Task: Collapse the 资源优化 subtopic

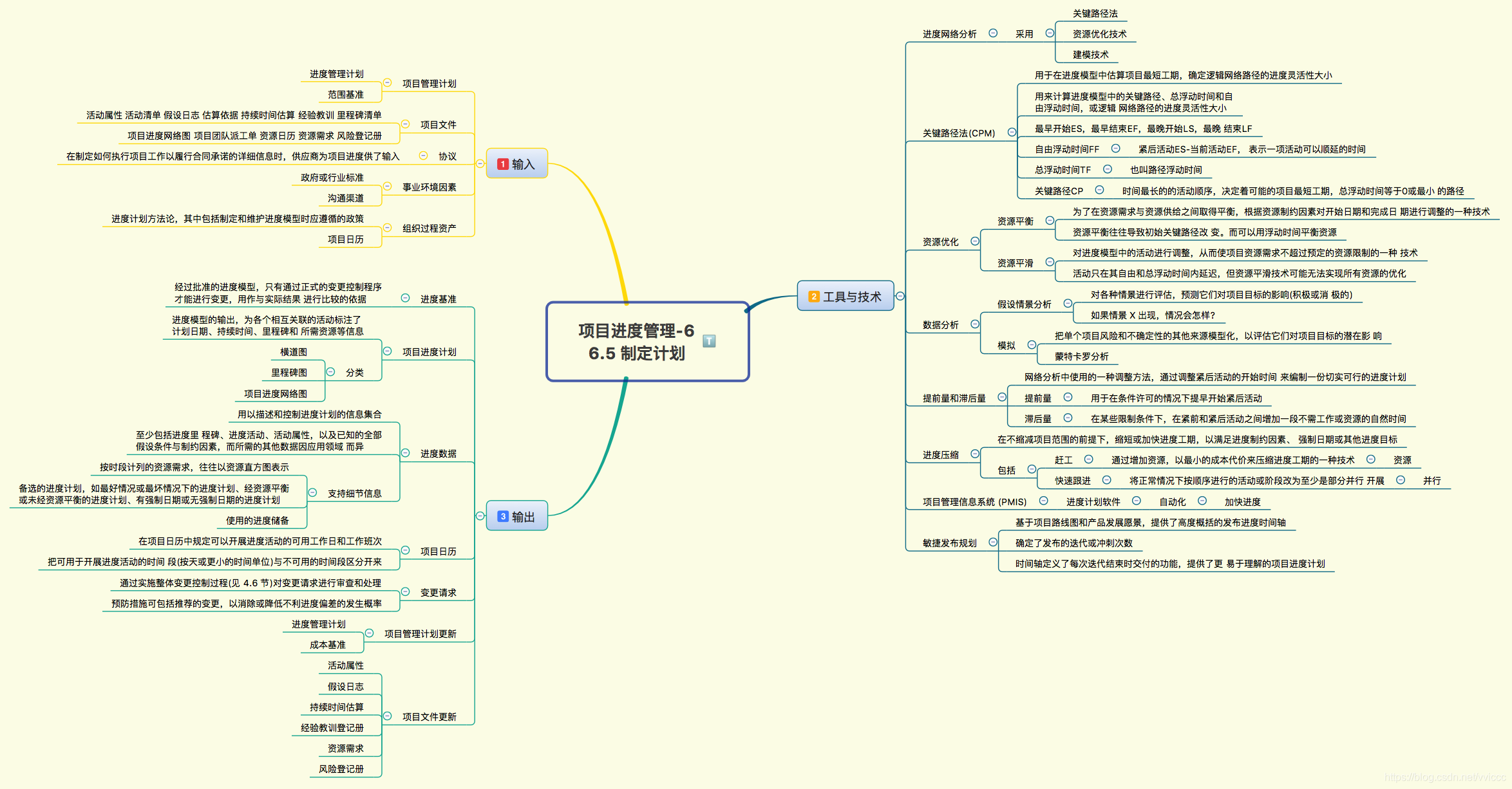Action: 975,241
